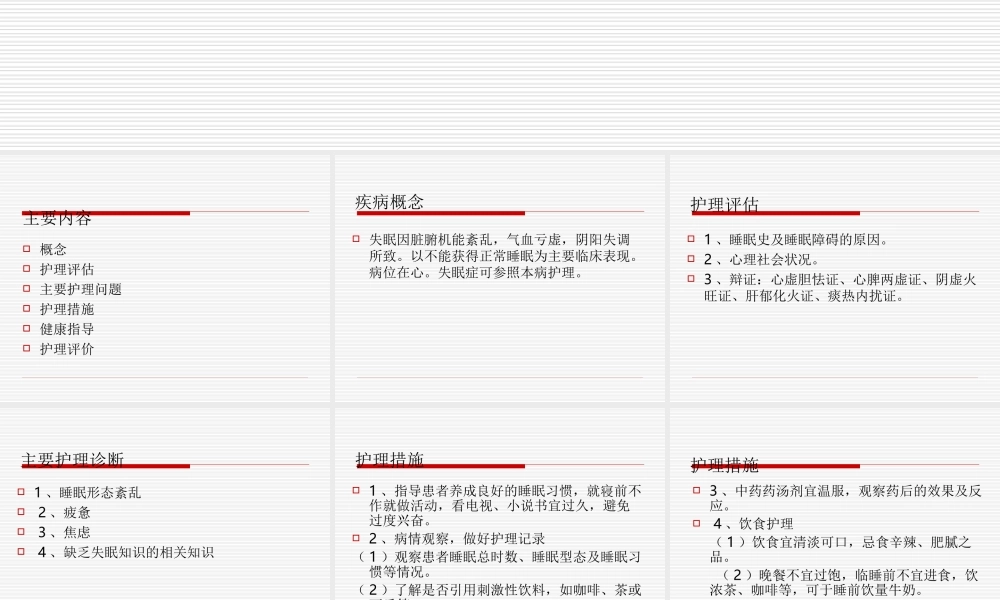Click the line 4、饮食护理
Image resolution: width=1000 pixels, height=600 pixels.
pos(753,523)
